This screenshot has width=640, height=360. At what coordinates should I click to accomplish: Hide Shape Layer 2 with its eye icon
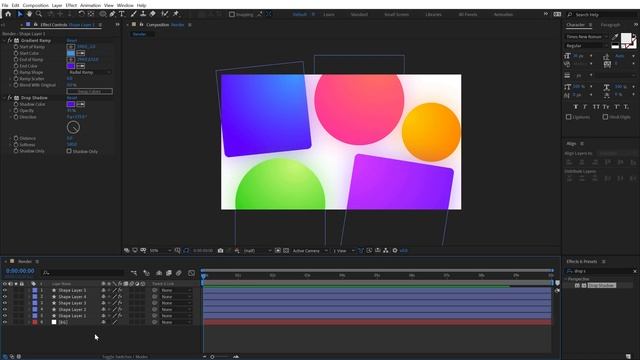click(5, 309)
